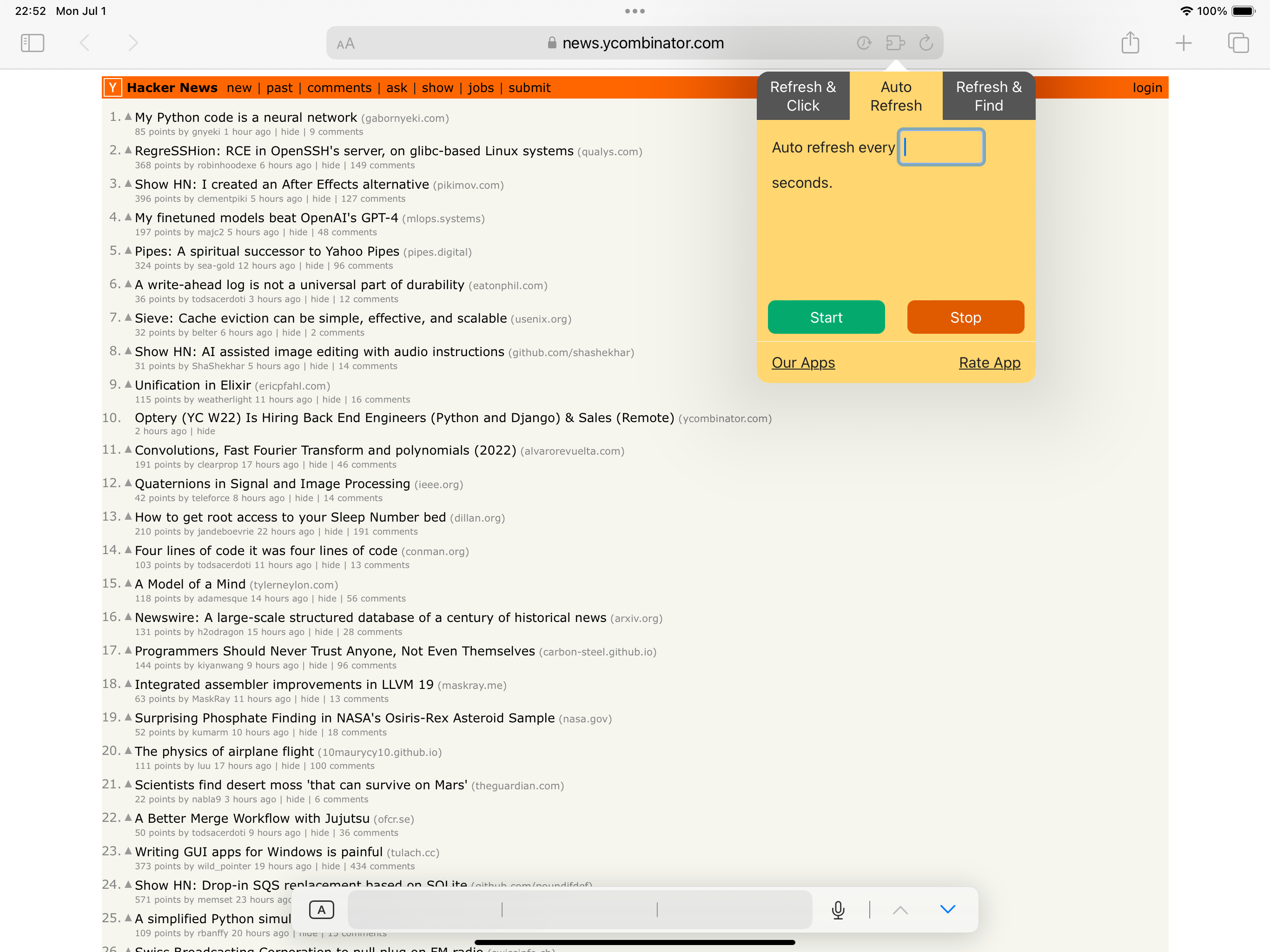Tap the battery indicator in status bar

tap(1244, 11)
